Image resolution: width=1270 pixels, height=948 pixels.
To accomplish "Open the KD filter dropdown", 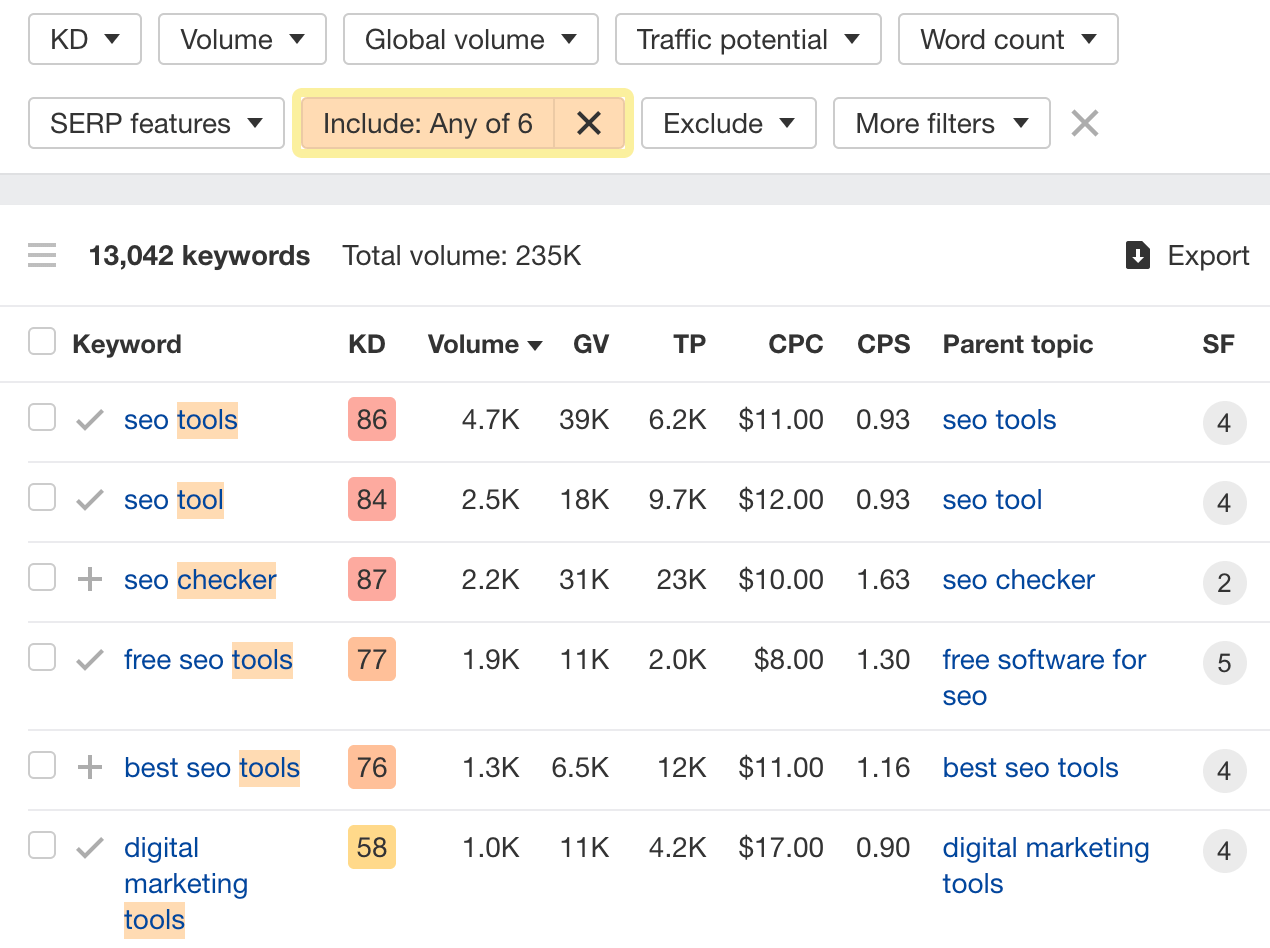I will click(84, 39).
